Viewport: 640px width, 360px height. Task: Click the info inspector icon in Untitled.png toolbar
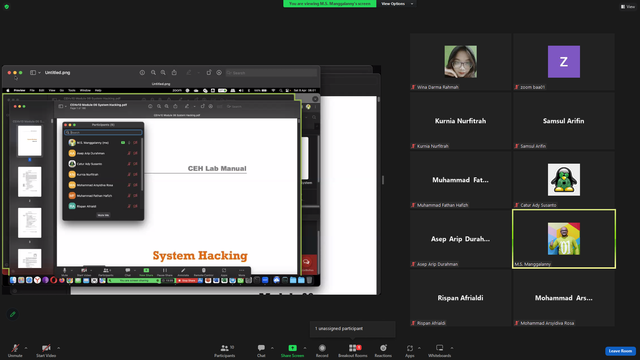(x=142, y=73)
